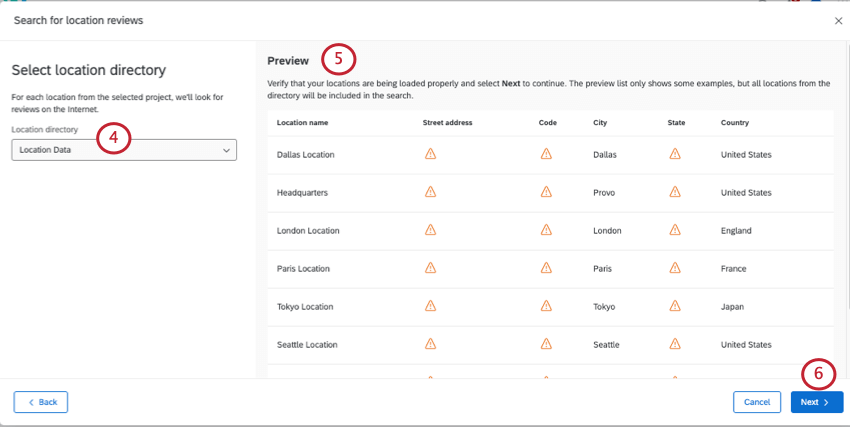The width and height of the screenshot is (850, 427).
Task: Close the Search for location reviews dialog
Action: [x=838, y=21]
